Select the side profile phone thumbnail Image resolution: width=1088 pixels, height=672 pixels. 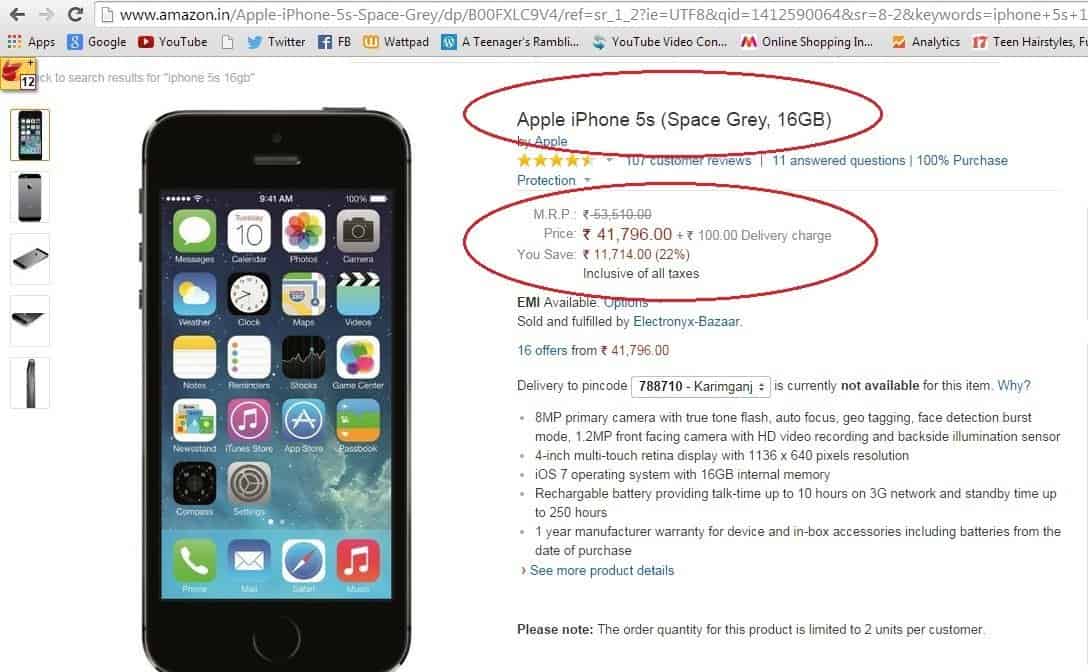[x=30, y=383]
